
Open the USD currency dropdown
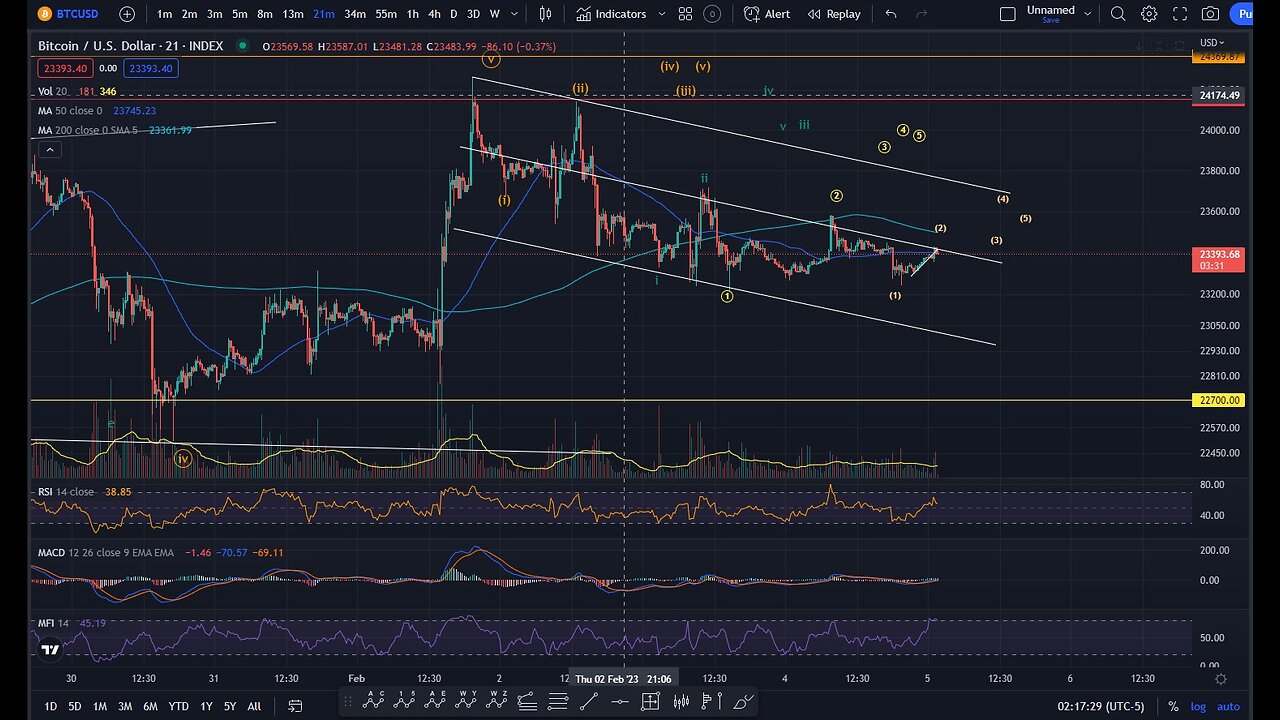(x=1211, y=42)
